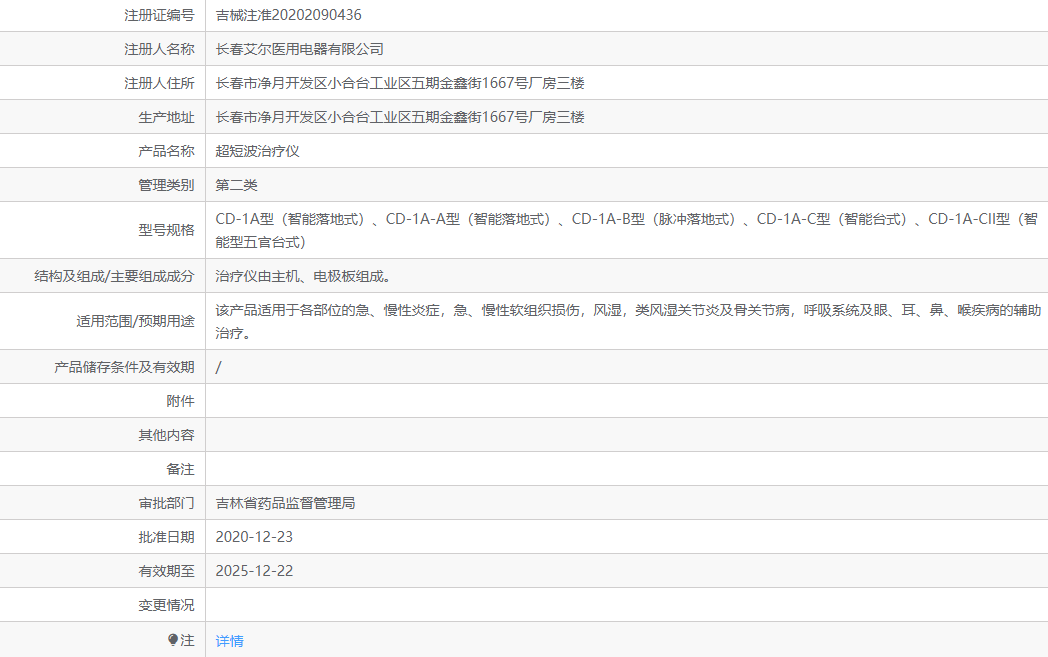Click the 生产地址 row label
Viewport: 1048px width, 657px height.
pos(166,118)
